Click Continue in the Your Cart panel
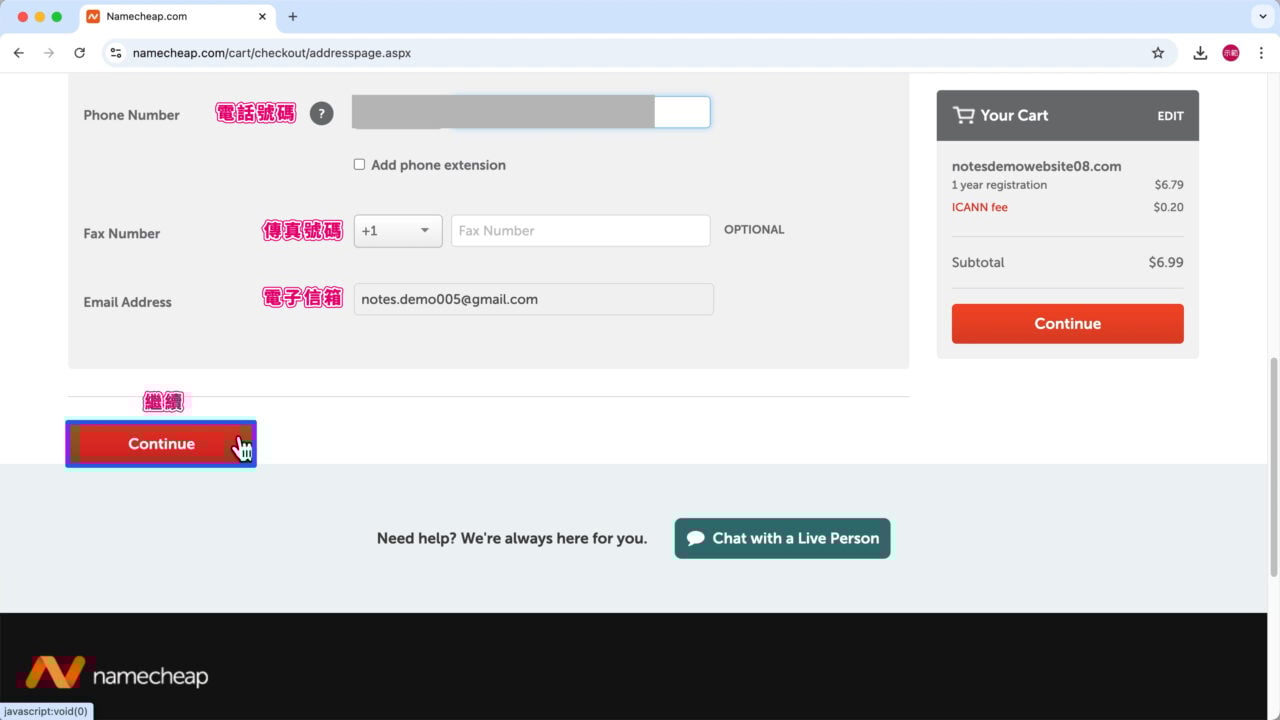The height and width of the screenshot is (720, 1280). tap(1067, 324)
